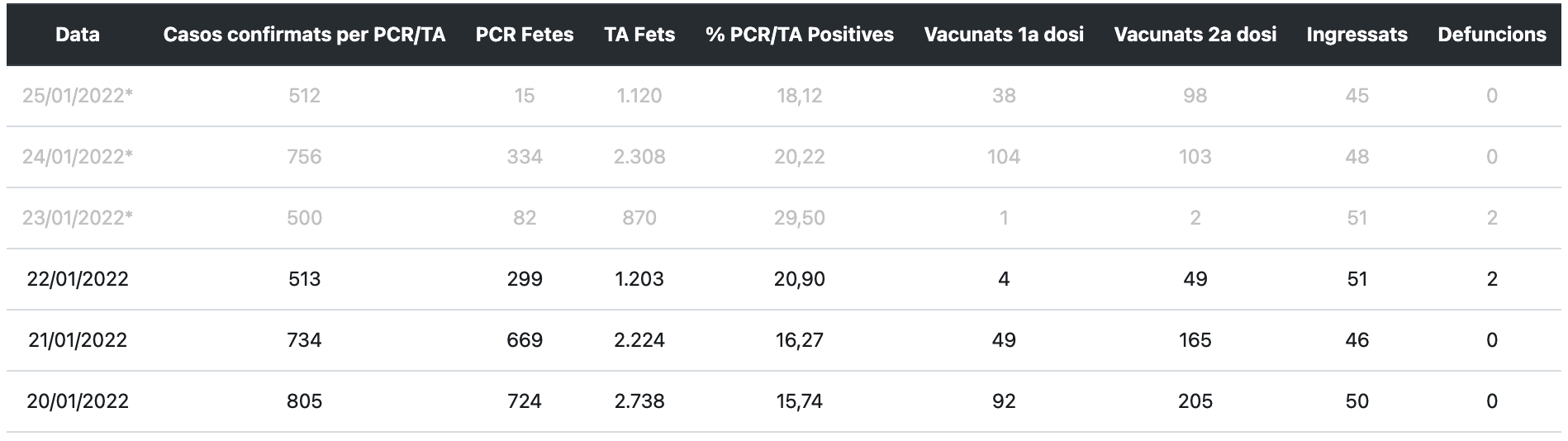
Task: Click the Casos confirmats per PCR/TA header
Action: coord(304,35)
